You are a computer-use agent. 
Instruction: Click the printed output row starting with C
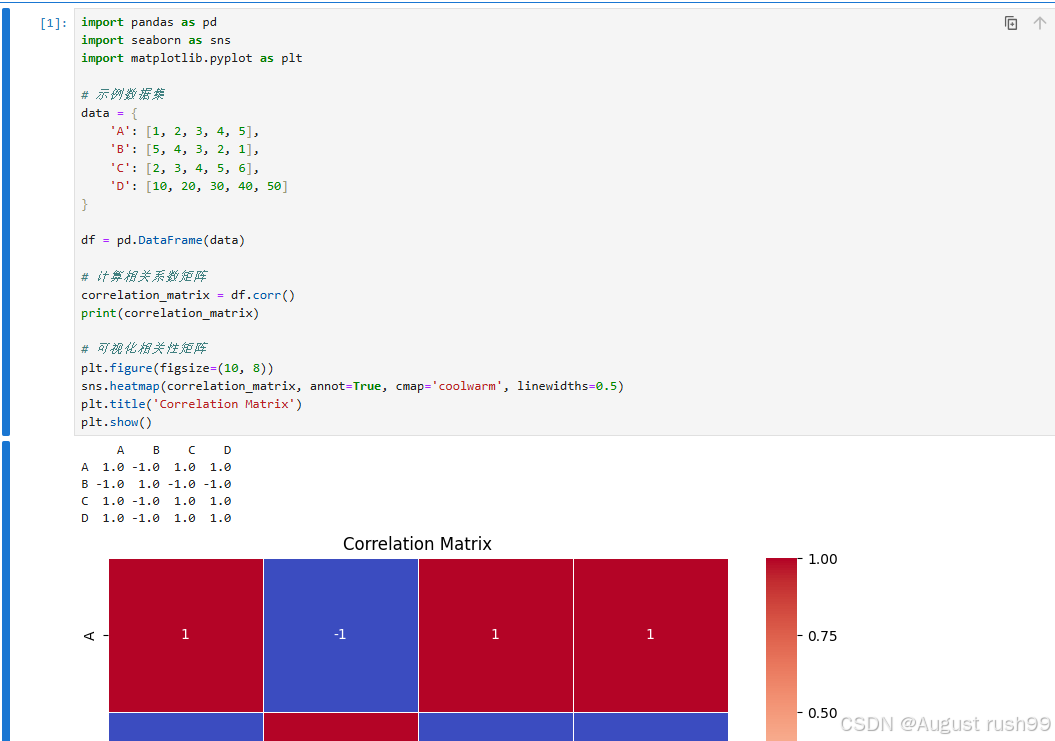156,501
